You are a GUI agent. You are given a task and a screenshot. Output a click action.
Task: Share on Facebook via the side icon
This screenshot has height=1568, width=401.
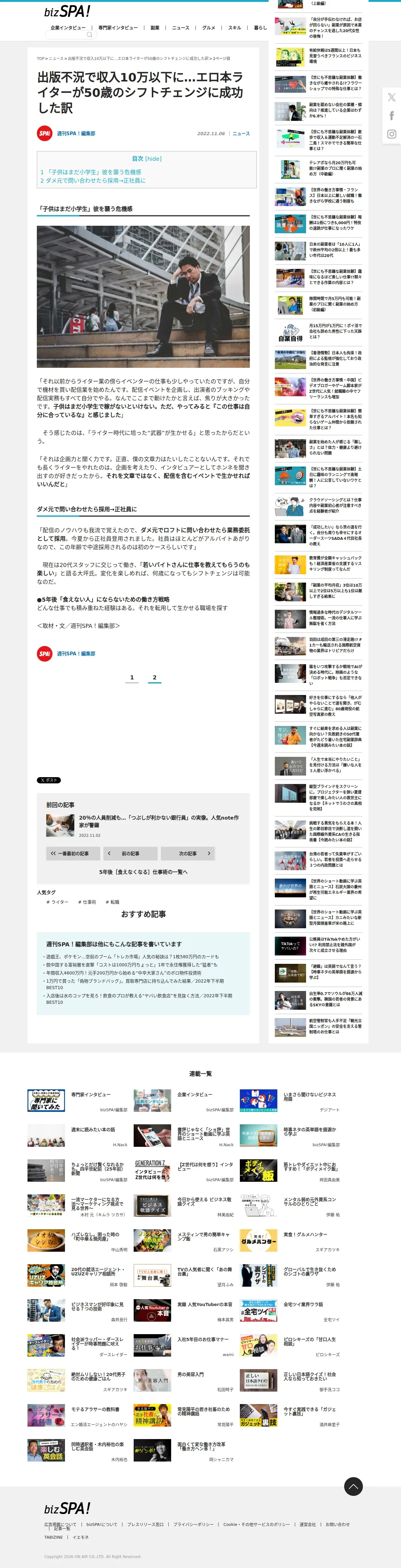click(x=391, y=116)
